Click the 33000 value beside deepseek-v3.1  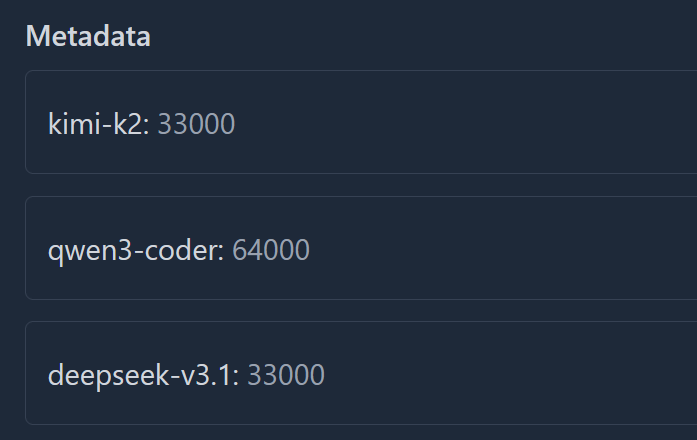point(286,375)
